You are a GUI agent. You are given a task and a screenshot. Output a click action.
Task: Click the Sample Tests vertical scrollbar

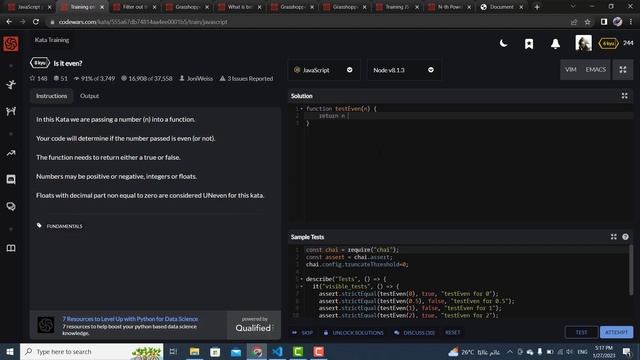tap(631, 269)
